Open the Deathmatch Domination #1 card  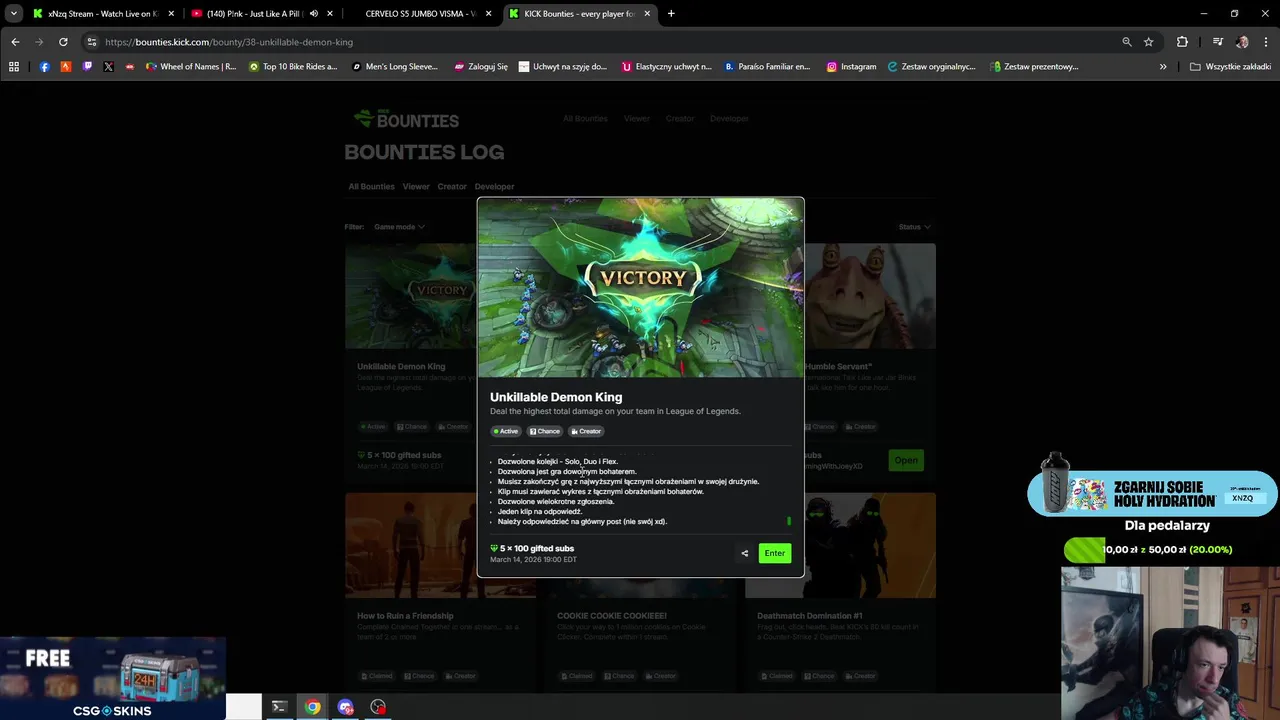pos(840,590)
